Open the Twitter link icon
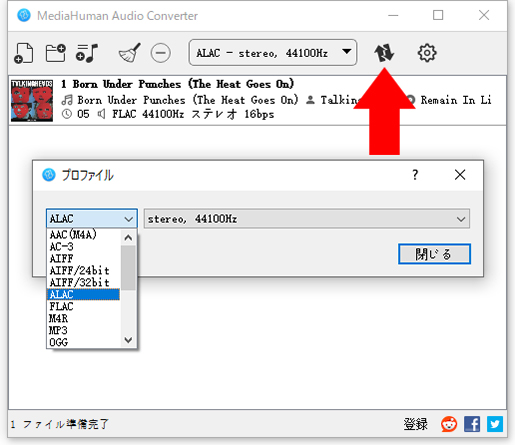 point(495,424)
